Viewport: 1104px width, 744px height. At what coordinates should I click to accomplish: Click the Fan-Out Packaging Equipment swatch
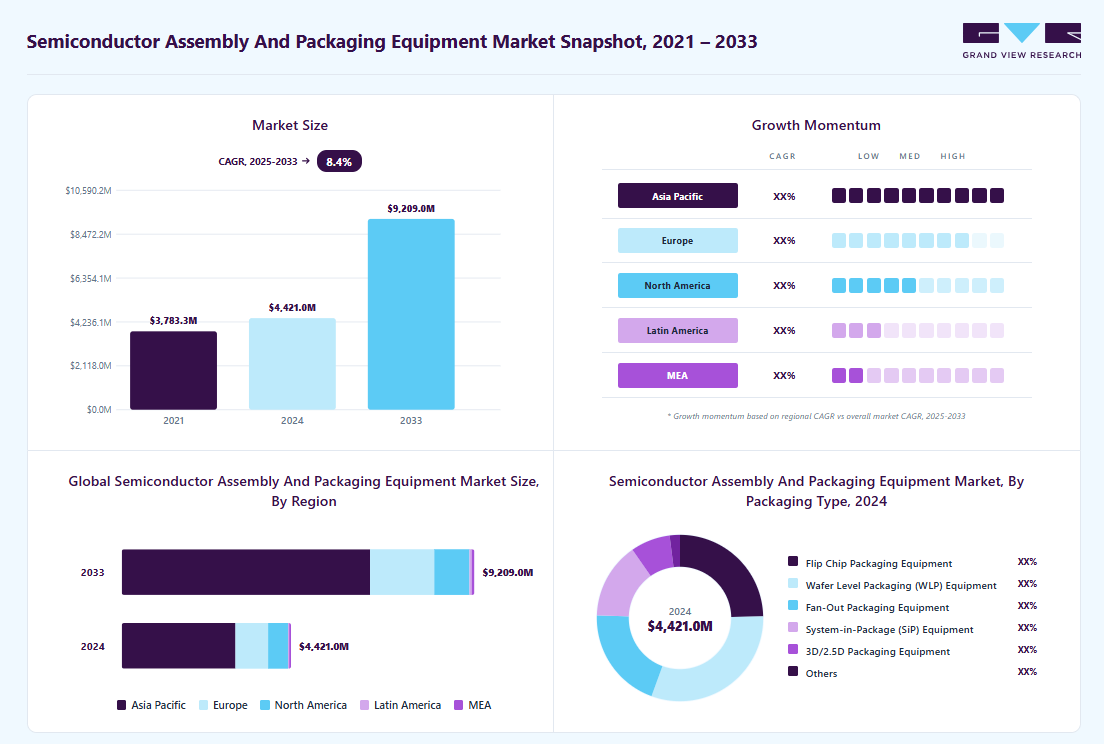[x=793, y=605]
